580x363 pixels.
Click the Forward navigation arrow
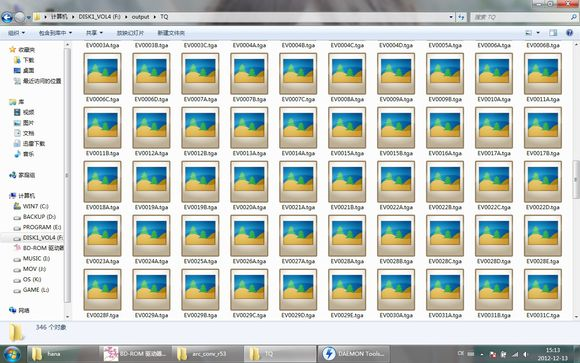pyautogui.click(x=20, y=17)
